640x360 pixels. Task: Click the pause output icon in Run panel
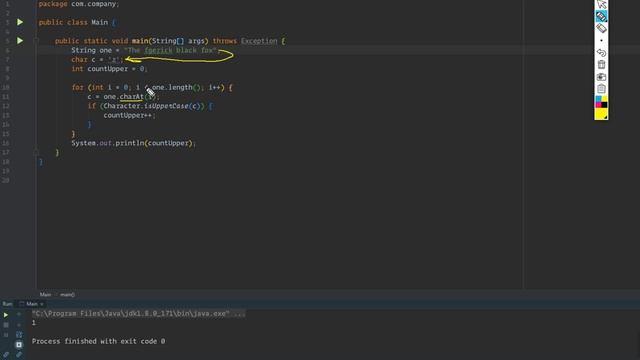[x=6, y=335]
